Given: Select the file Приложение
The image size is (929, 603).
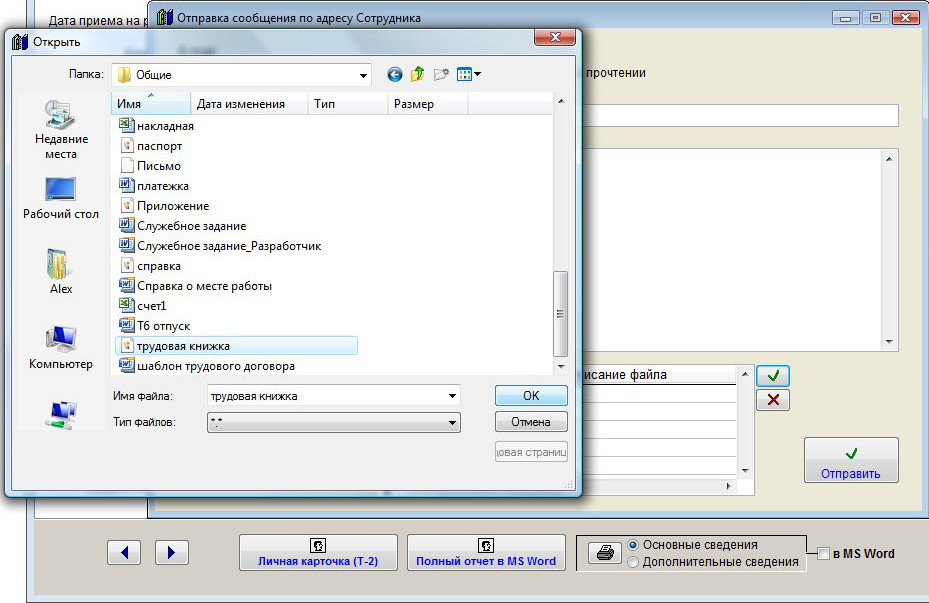Looking at the screenshot, I should pyautogui.click(x=165, y=206).
